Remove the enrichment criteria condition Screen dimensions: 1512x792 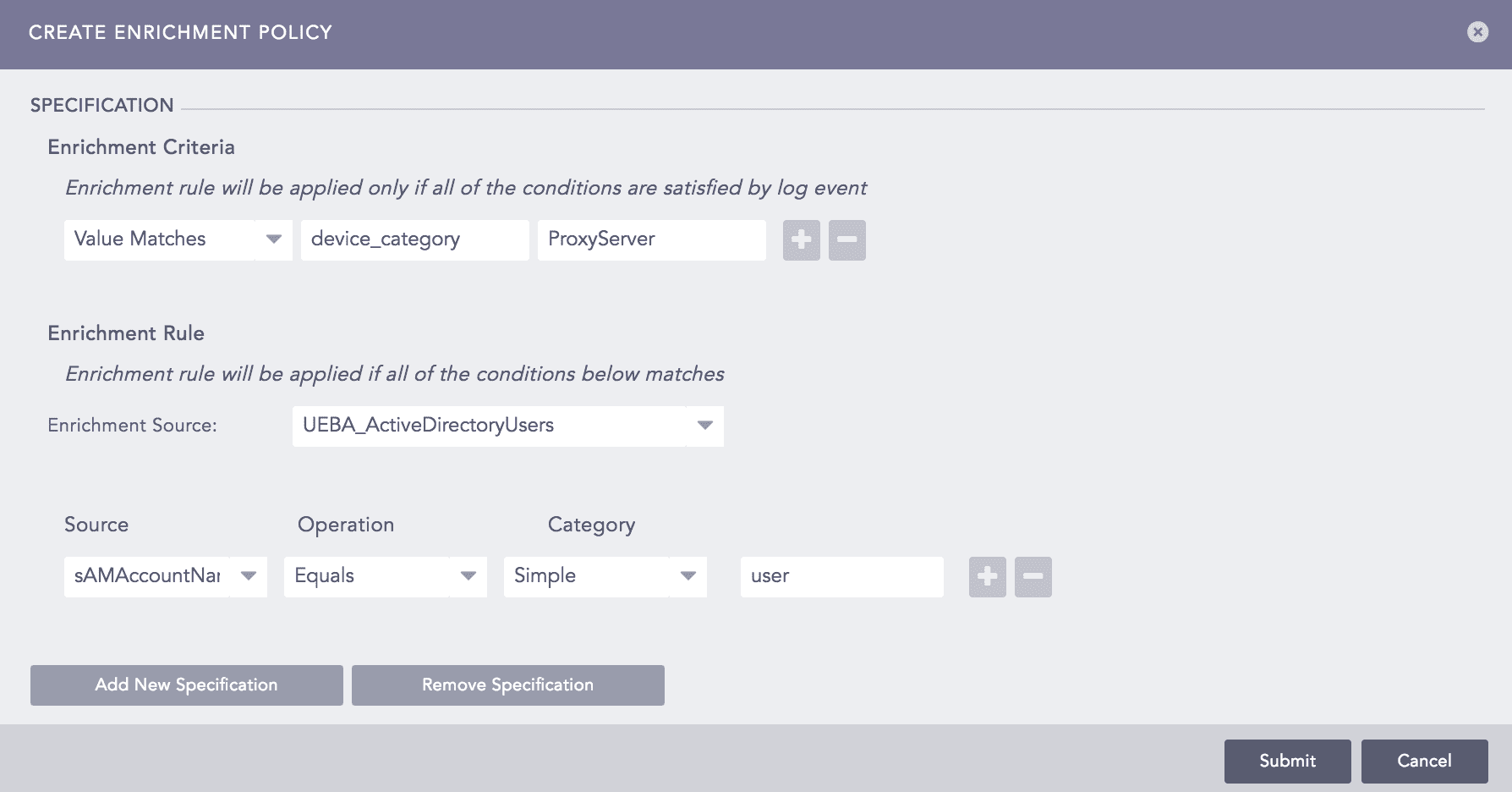click(846, 239)
